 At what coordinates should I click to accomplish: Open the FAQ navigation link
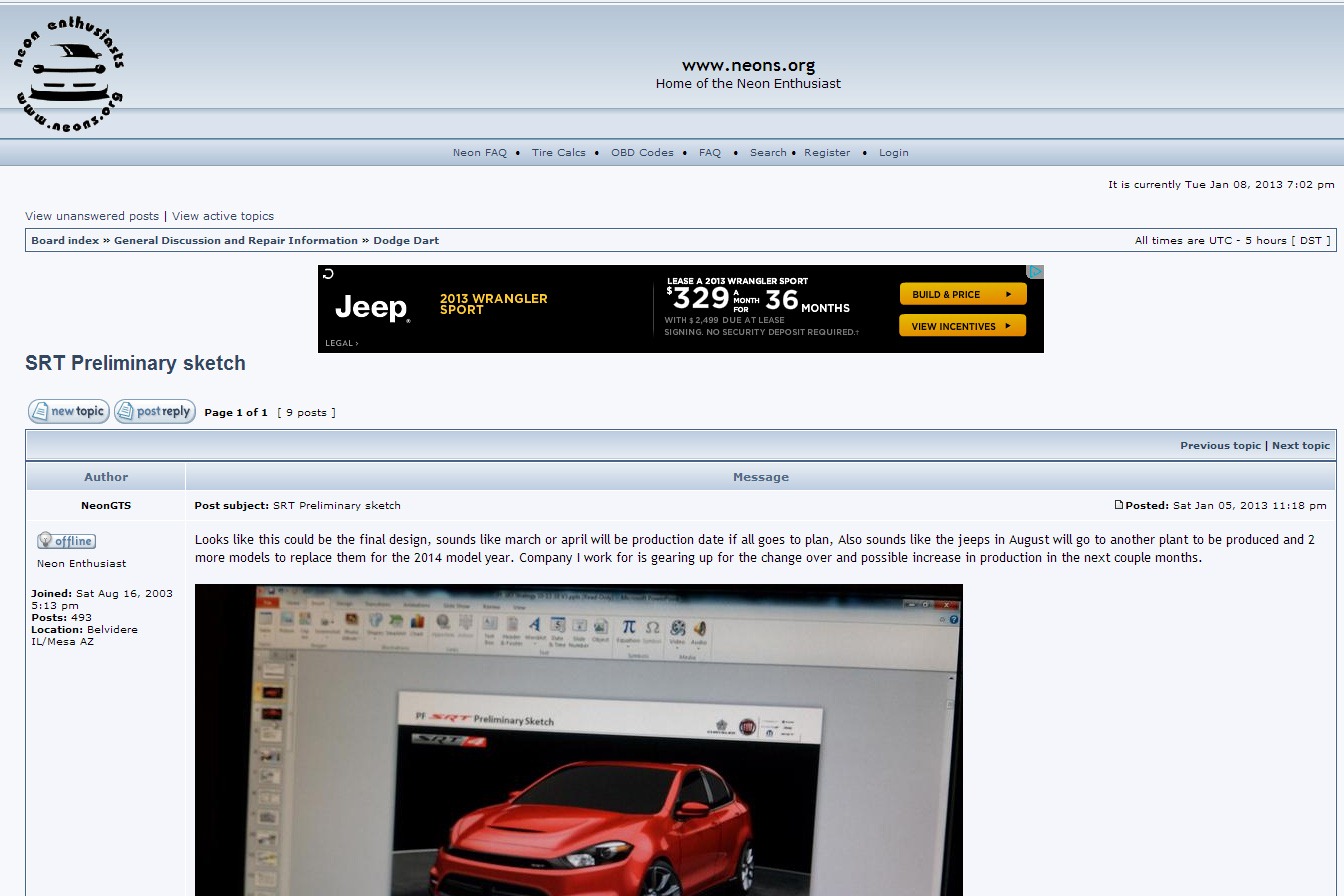click(x=710, y=153)
